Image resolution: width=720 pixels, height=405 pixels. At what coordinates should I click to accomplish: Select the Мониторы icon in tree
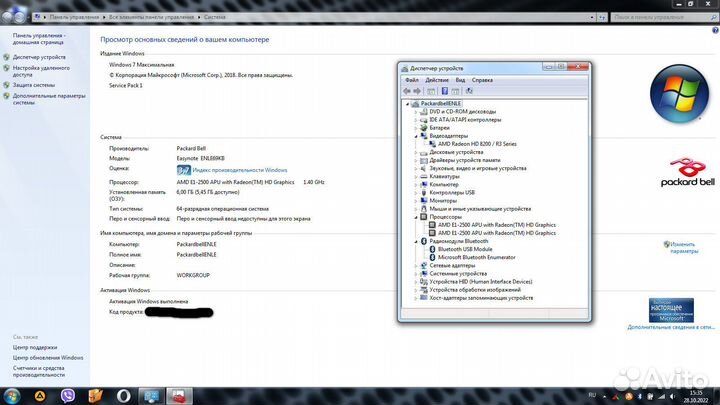tap(424, 201)
